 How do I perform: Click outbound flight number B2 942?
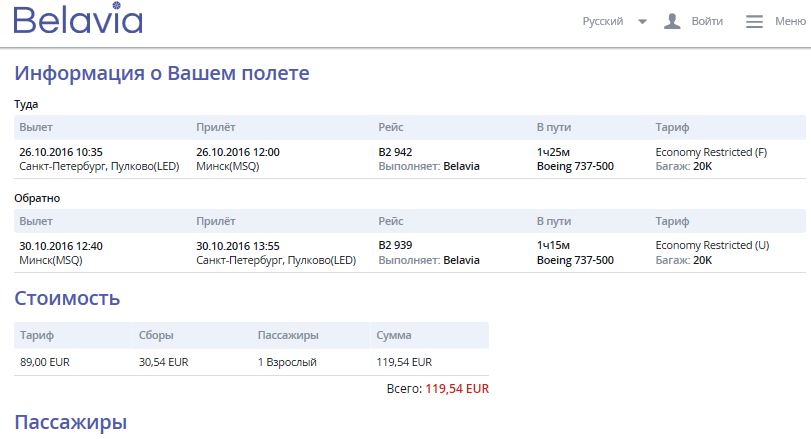click(x=396, y=152)
